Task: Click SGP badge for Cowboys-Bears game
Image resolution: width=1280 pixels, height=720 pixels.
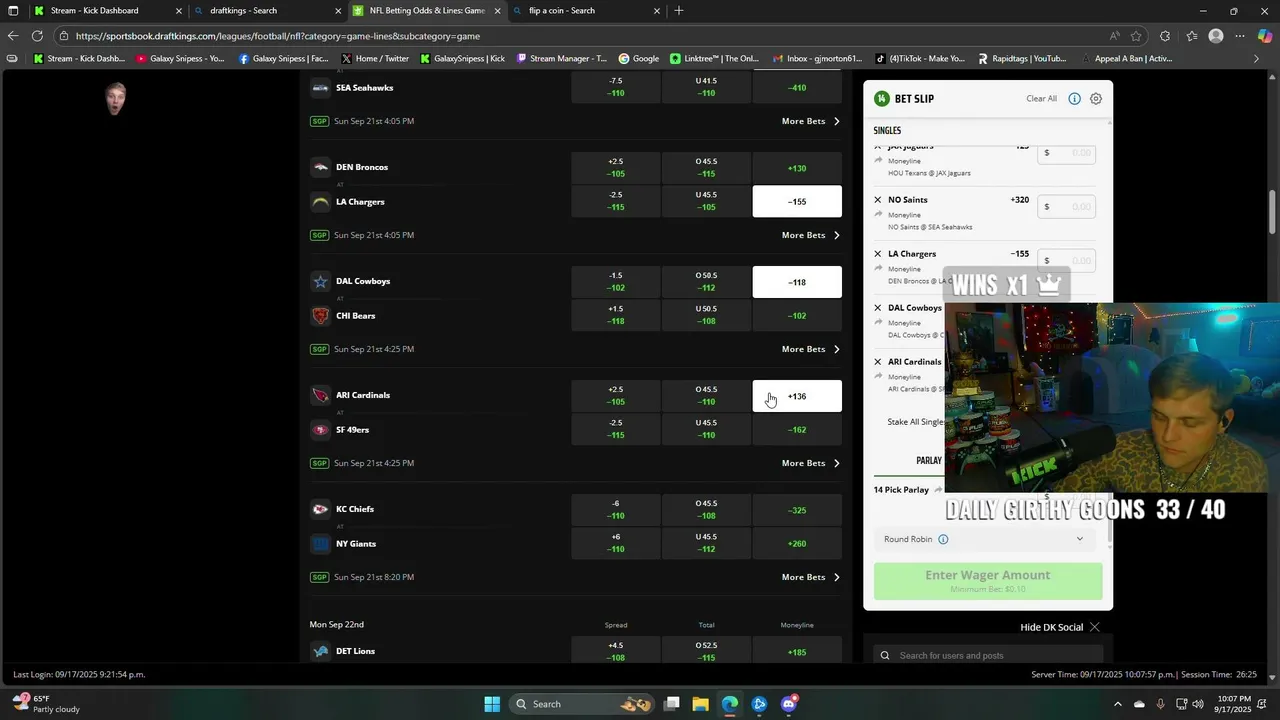Action: [x=319, y=349]
